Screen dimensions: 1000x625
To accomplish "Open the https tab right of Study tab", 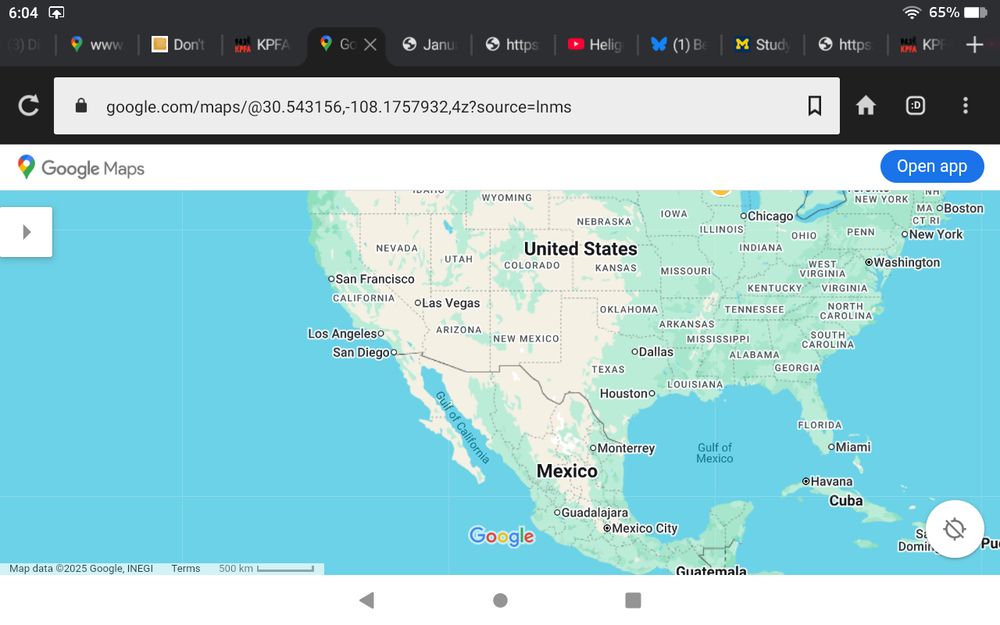I will pos(846,44).
